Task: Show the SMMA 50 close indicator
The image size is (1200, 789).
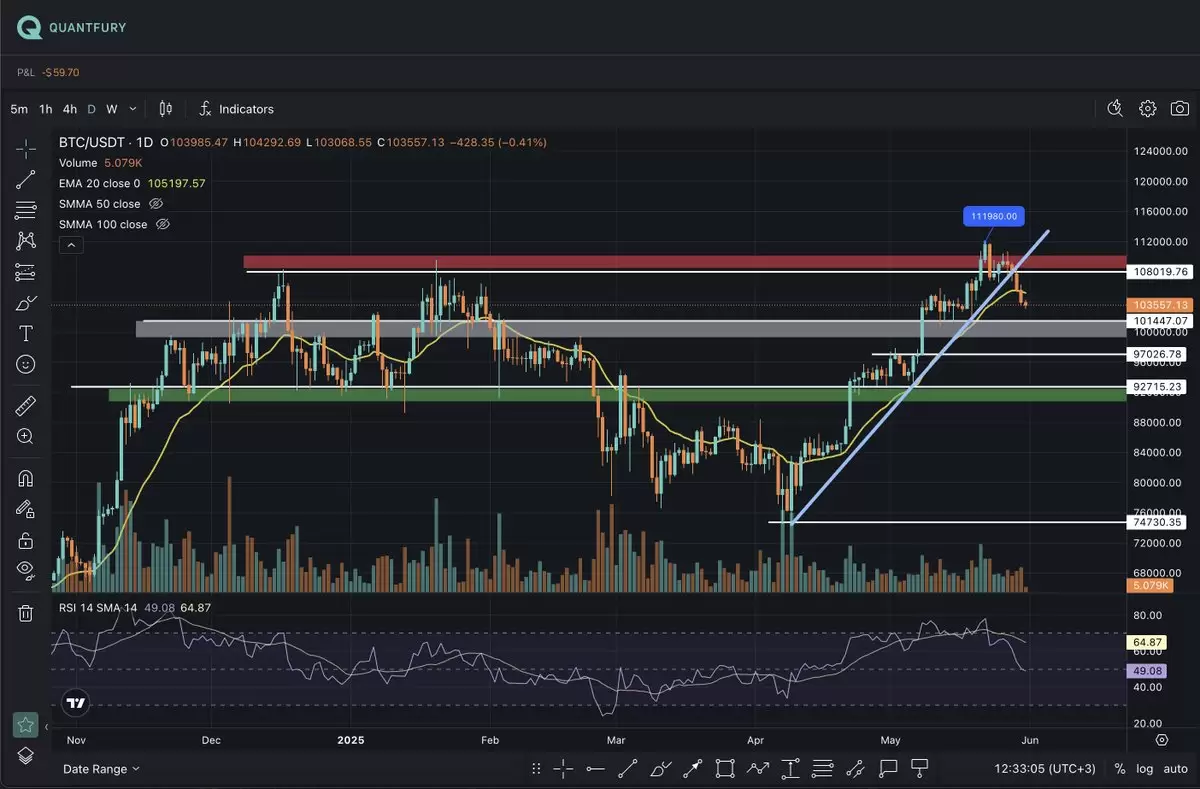Action: click(x=155, y=204)
